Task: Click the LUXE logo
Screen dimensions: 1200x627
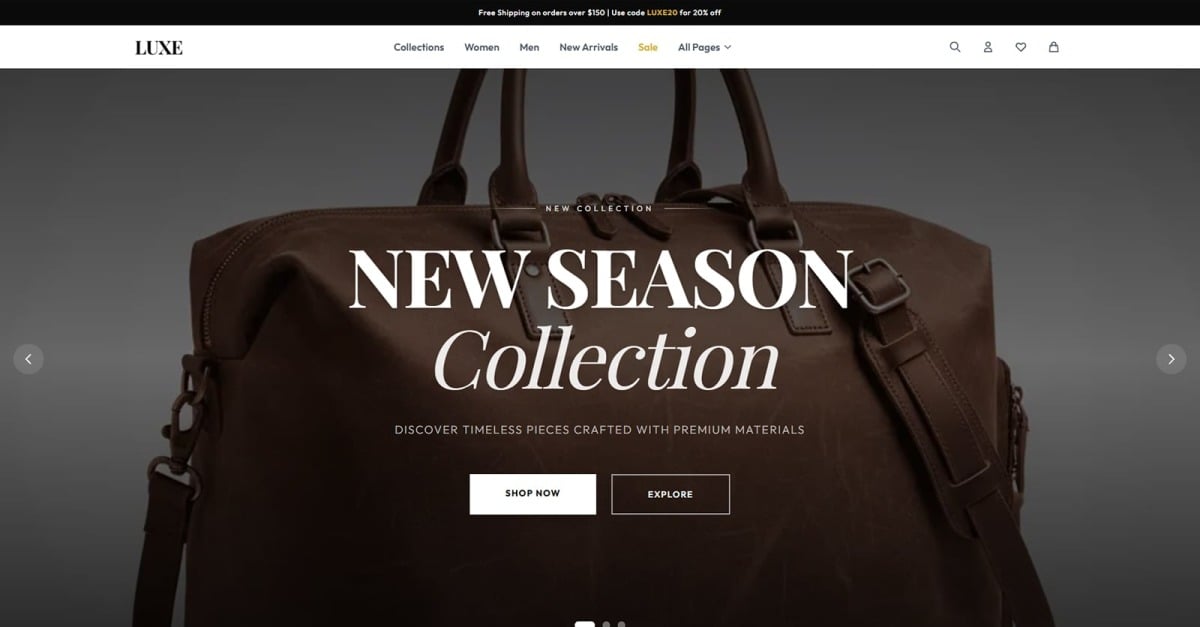Action: (x=159, y=47)
